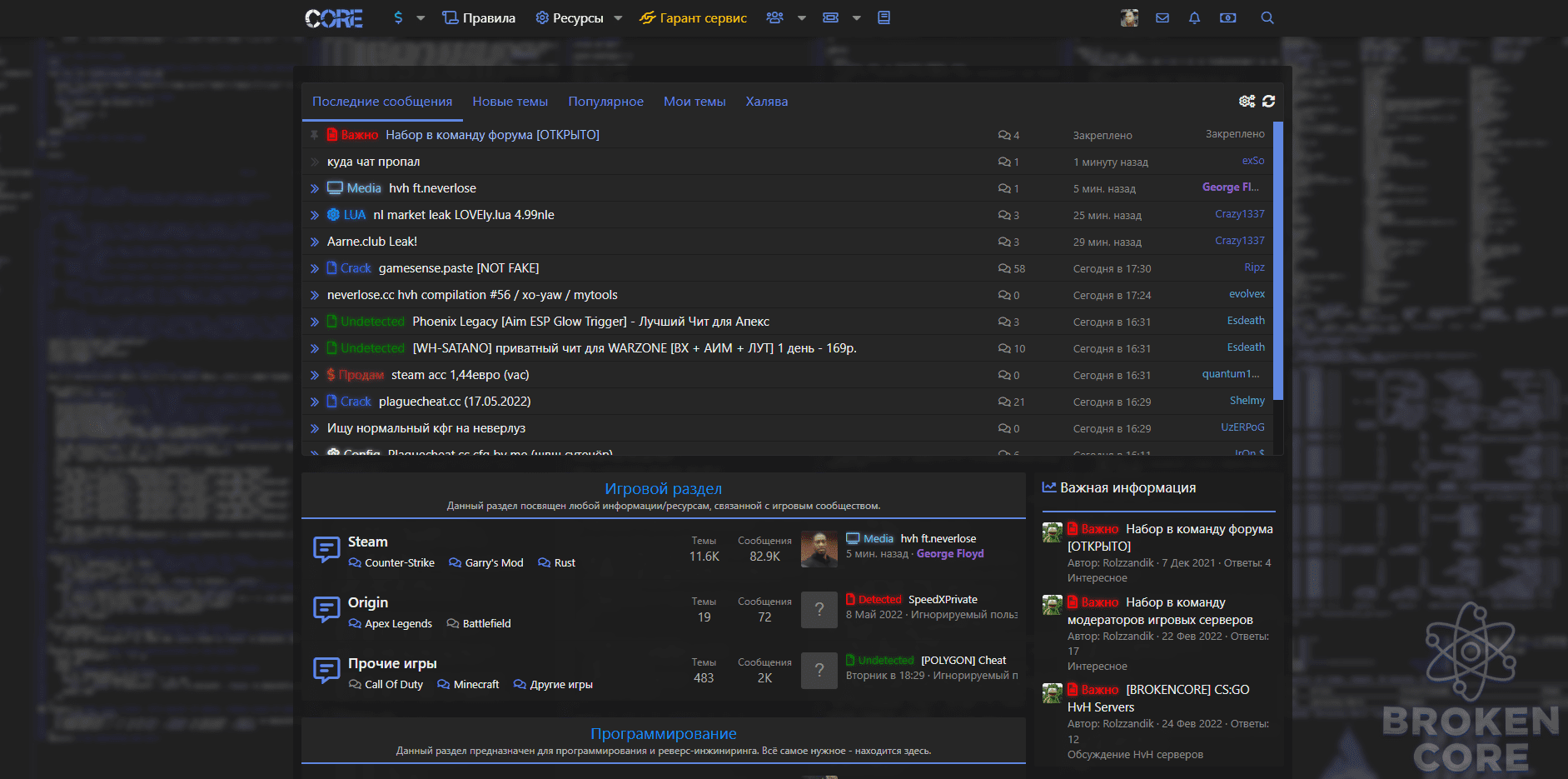Open the envelope messages inbox
Image resolution: width=1568 pixels, height=779 pixels.
click(x=1162, y=17)
